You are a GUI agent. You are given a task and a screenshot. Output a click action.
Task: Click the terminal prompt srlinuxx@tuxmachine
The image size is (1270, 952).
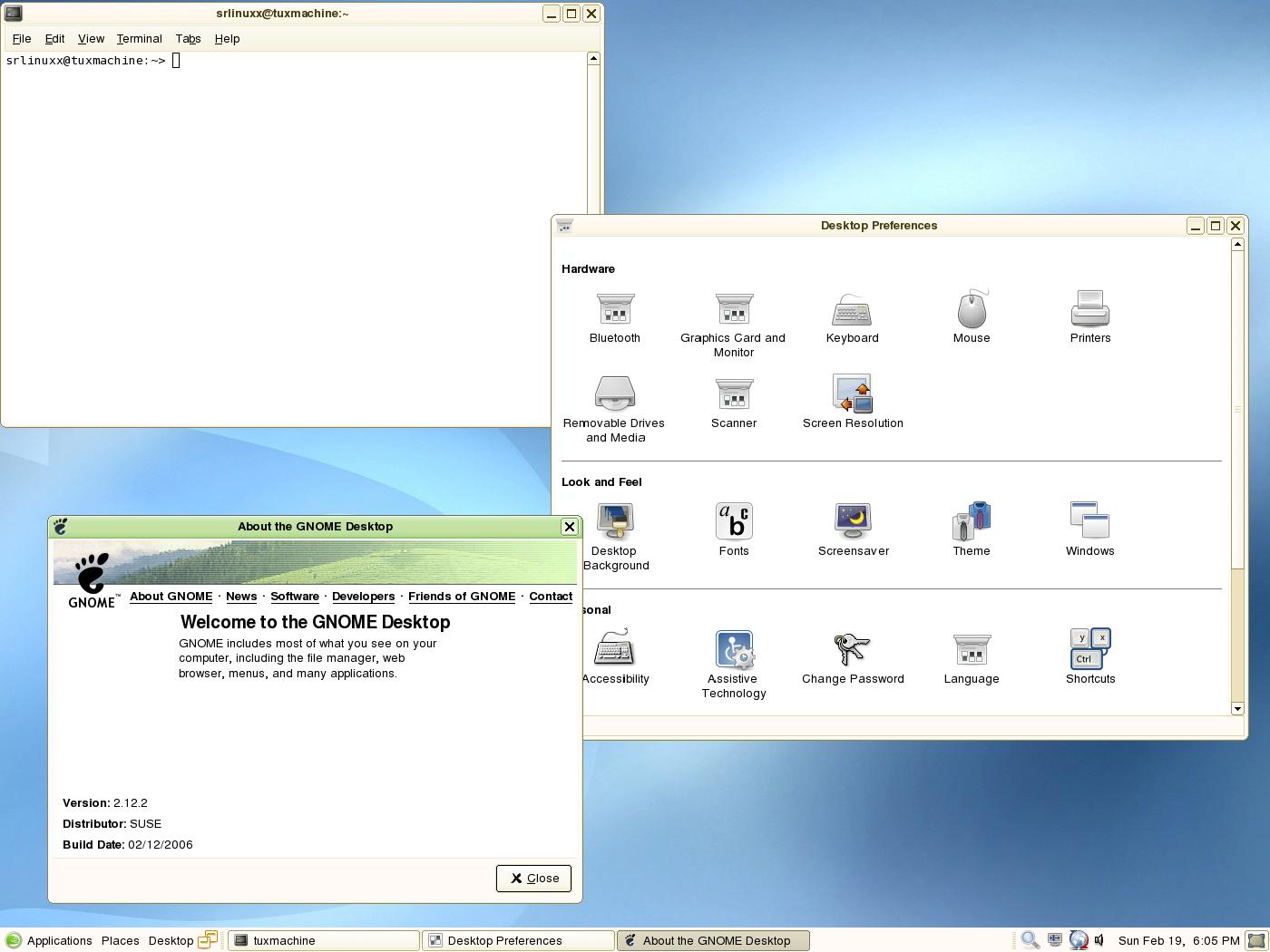[x=86, y=61]
